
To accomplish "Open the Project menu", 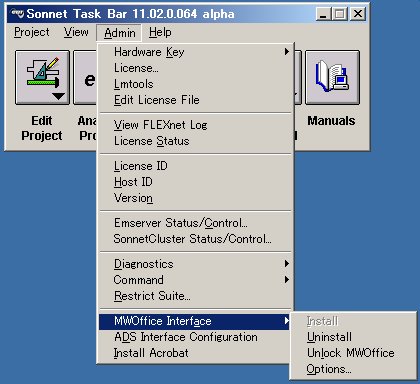I will 32,32.
